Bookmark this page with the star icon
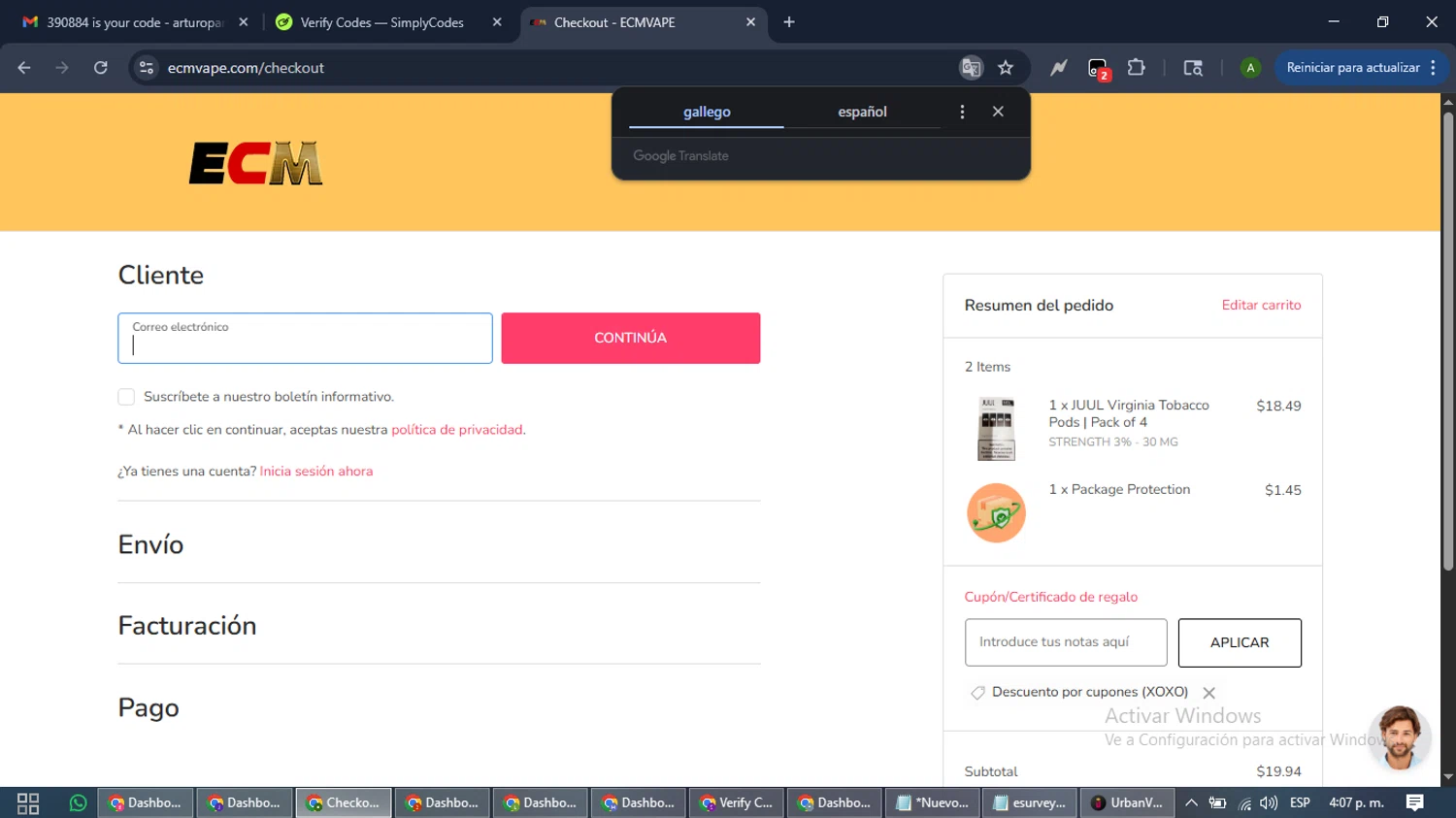This screenshot has height=818, width=1456. (x=1006, y=68)
